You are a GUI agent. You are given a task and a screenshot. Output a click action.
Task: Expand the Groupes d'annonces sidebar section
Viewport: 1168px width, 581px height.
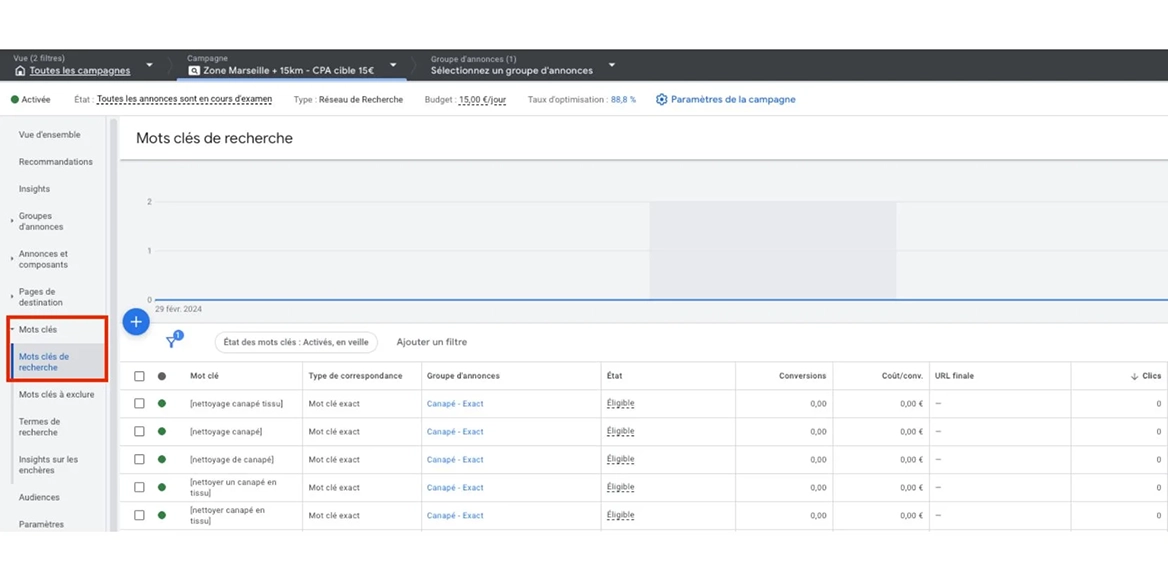(12, 221)
